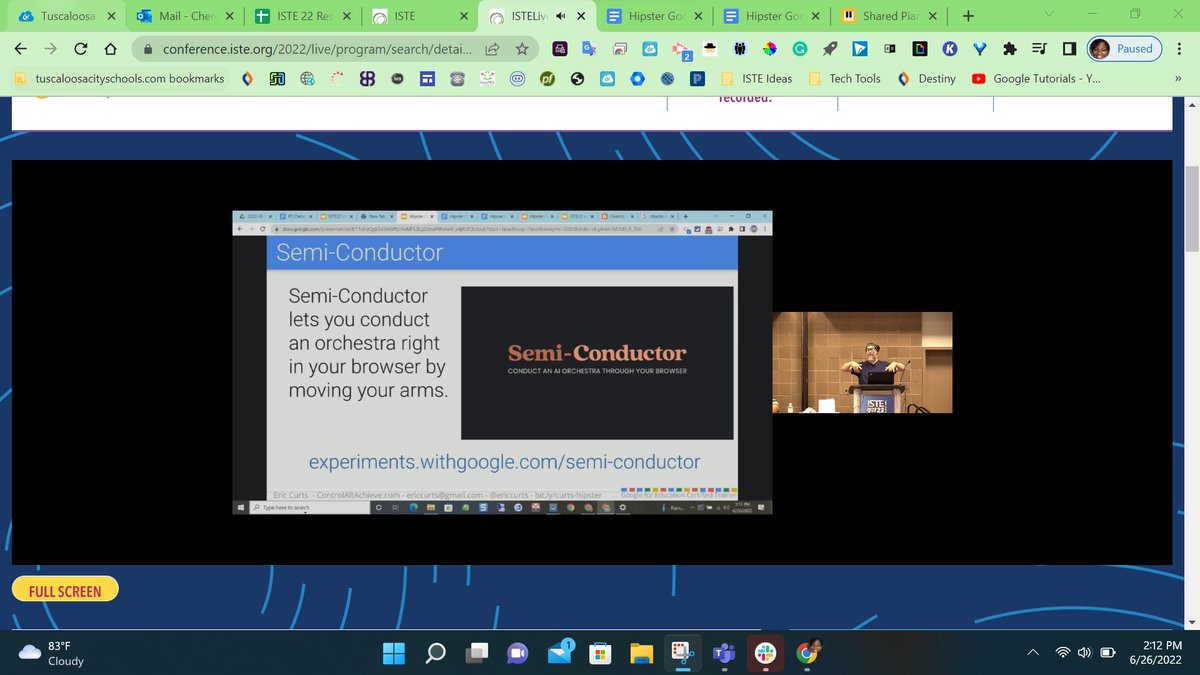This screenshot has width=1200, height=675.
Task: Show hidden system tray icons
Action: click(x=1033, y=653)
